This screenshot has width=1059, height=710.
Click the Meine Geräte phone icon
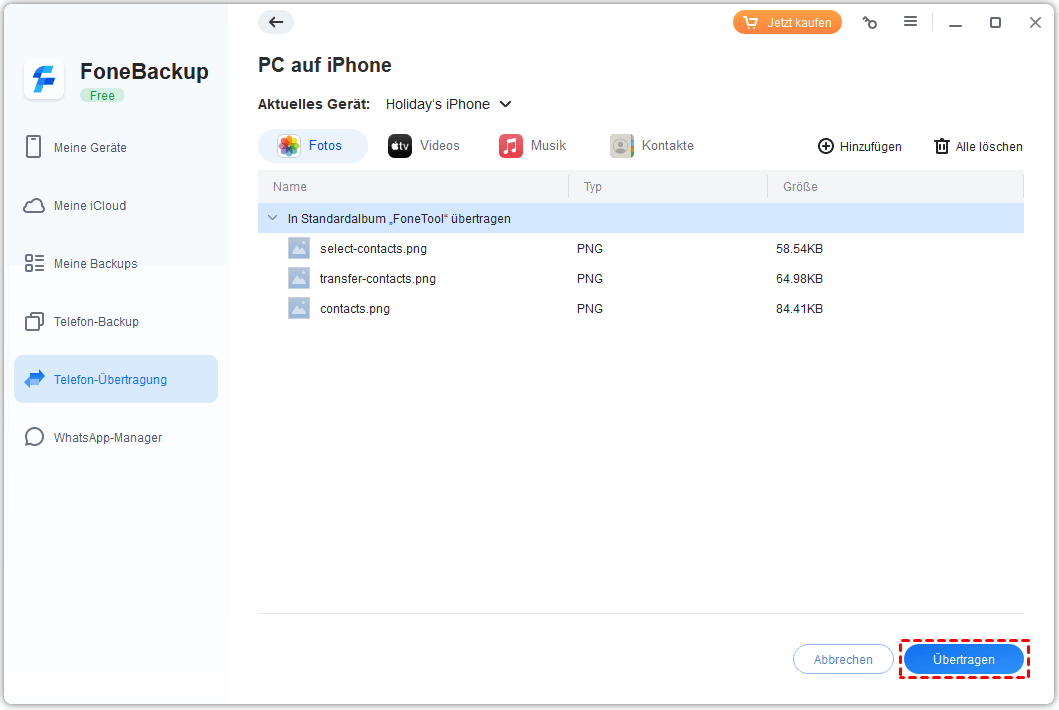(33, 147)
